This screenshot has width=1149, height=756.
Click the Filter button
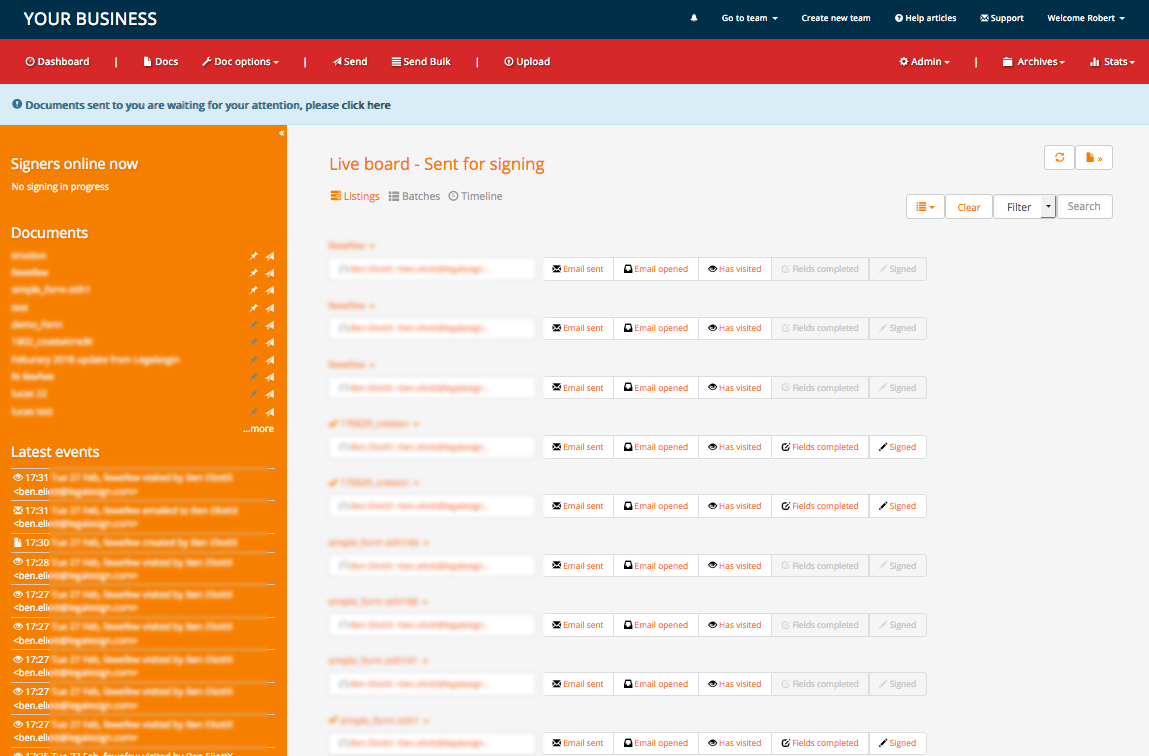(x=1018, y=207)
